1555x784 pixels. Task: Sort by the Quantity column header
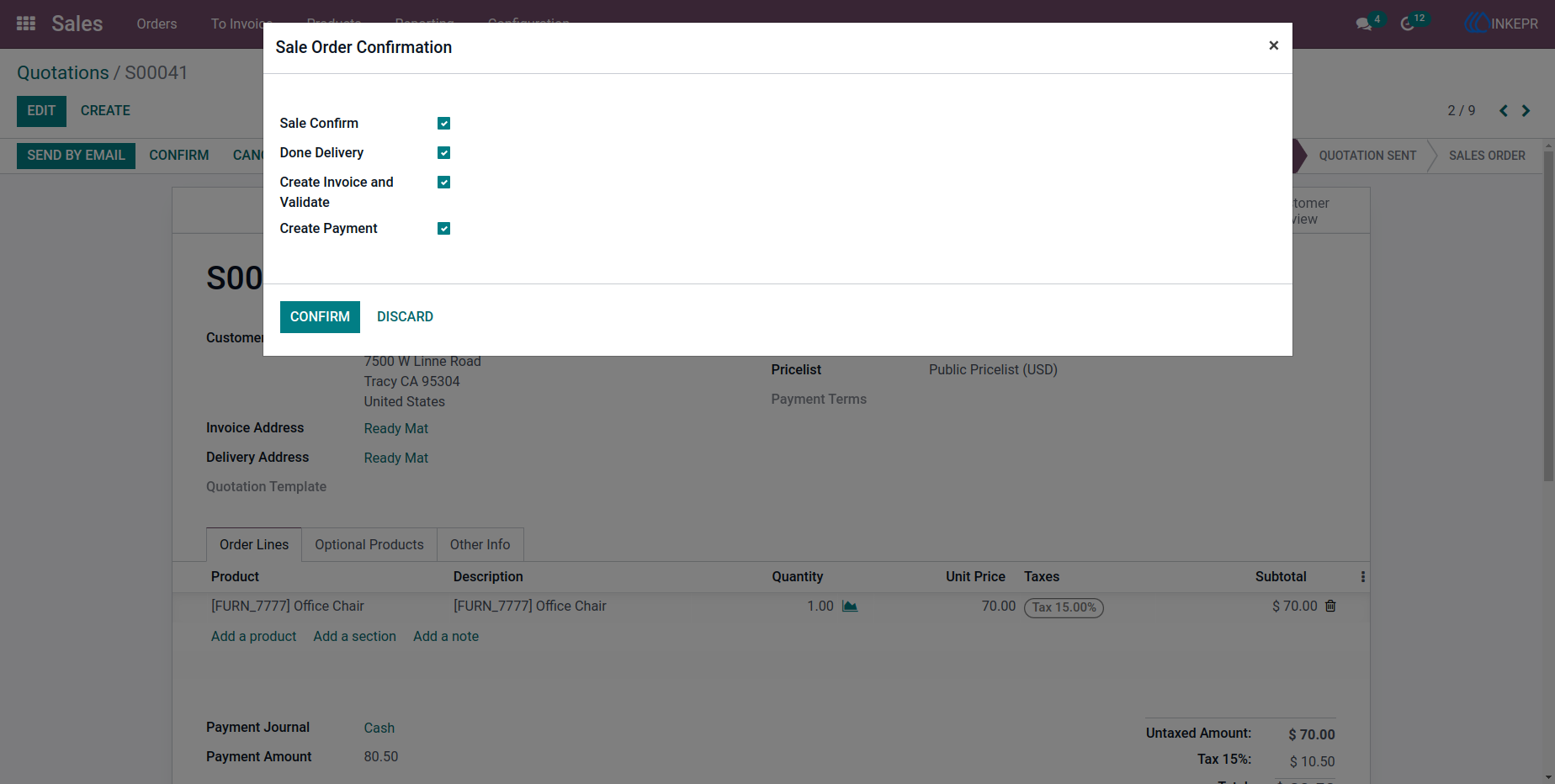coord(797,577)
